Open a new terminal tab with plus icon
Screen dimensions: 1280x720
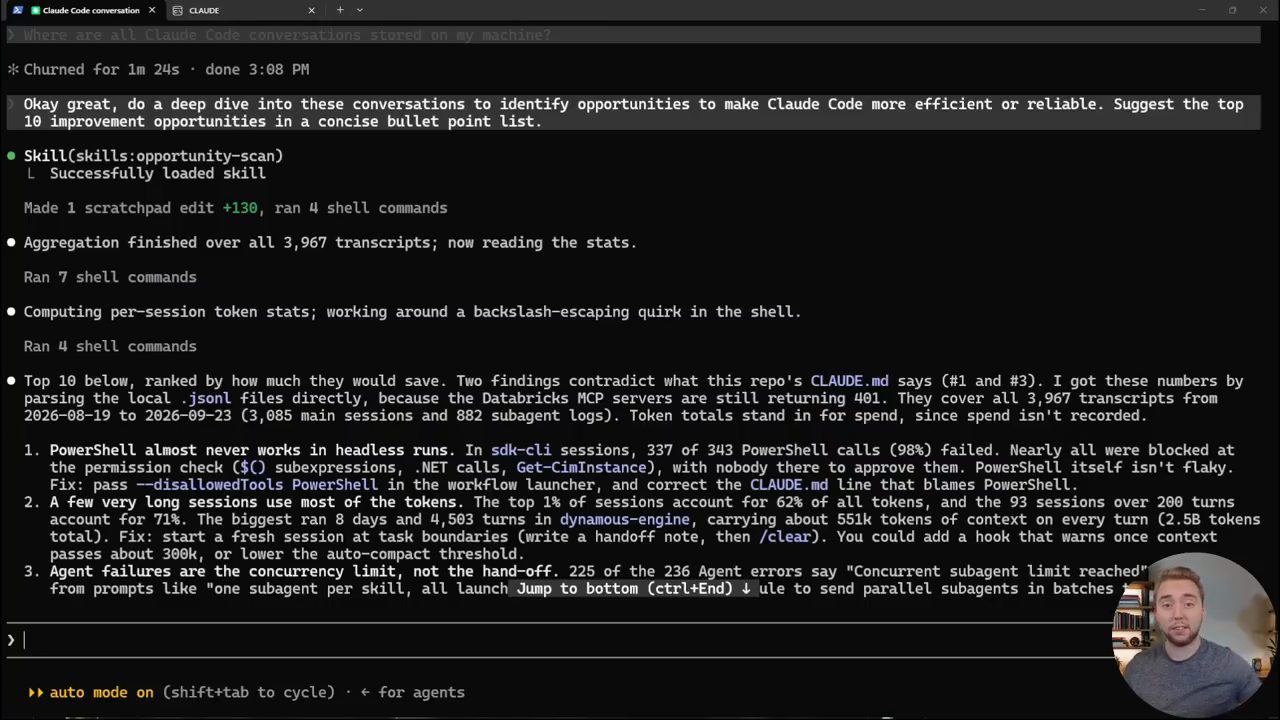340,10
